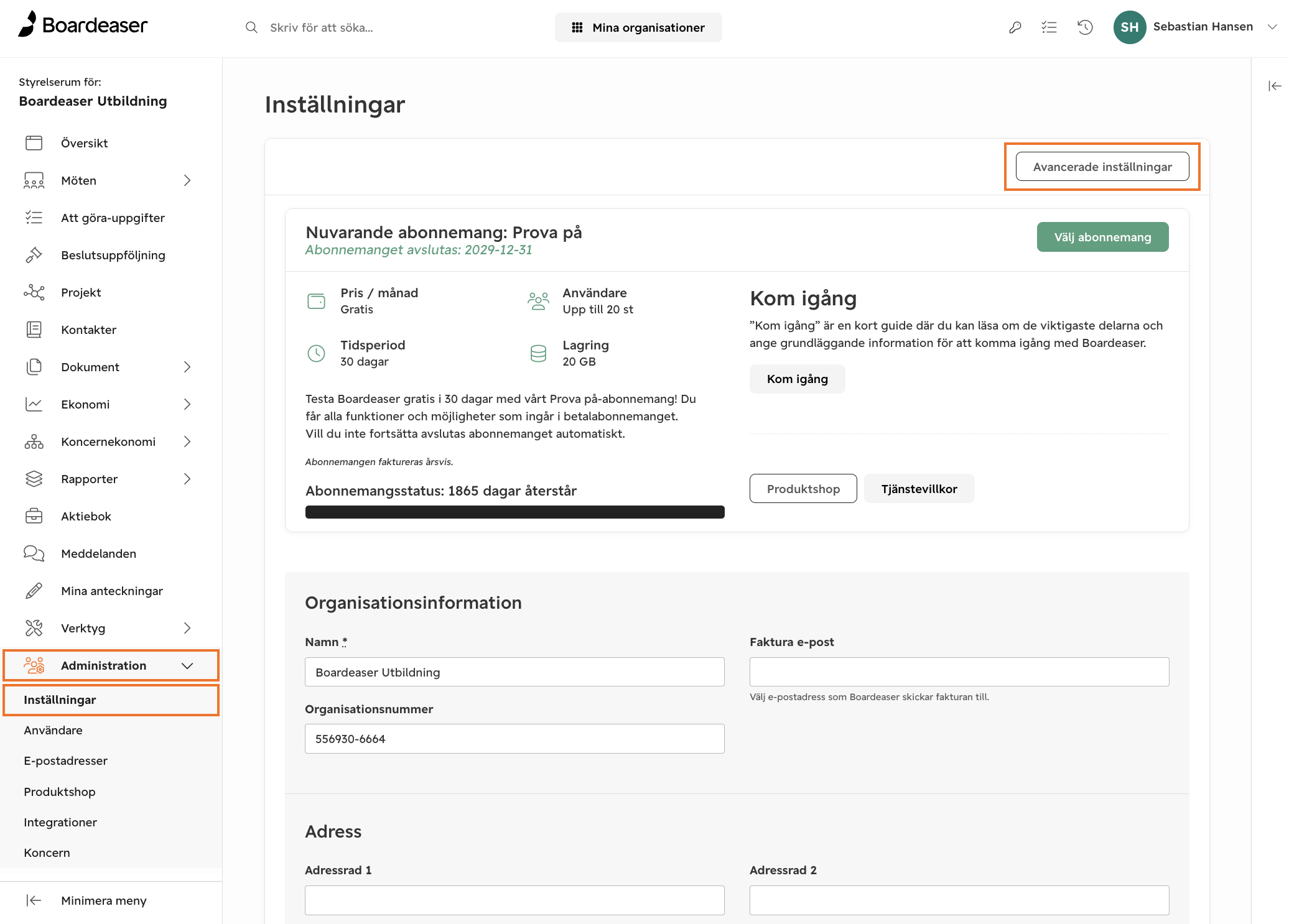Click the Kontakter menu label
Screen dimensions: 1289x924
pyautogui.click(x=88, y=330)
